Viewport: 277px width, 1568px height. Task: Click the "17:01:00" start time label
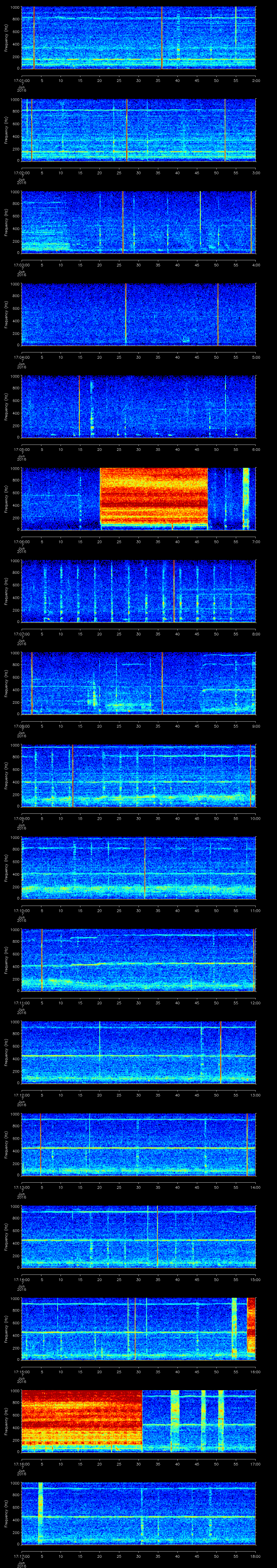coord(21,80)
